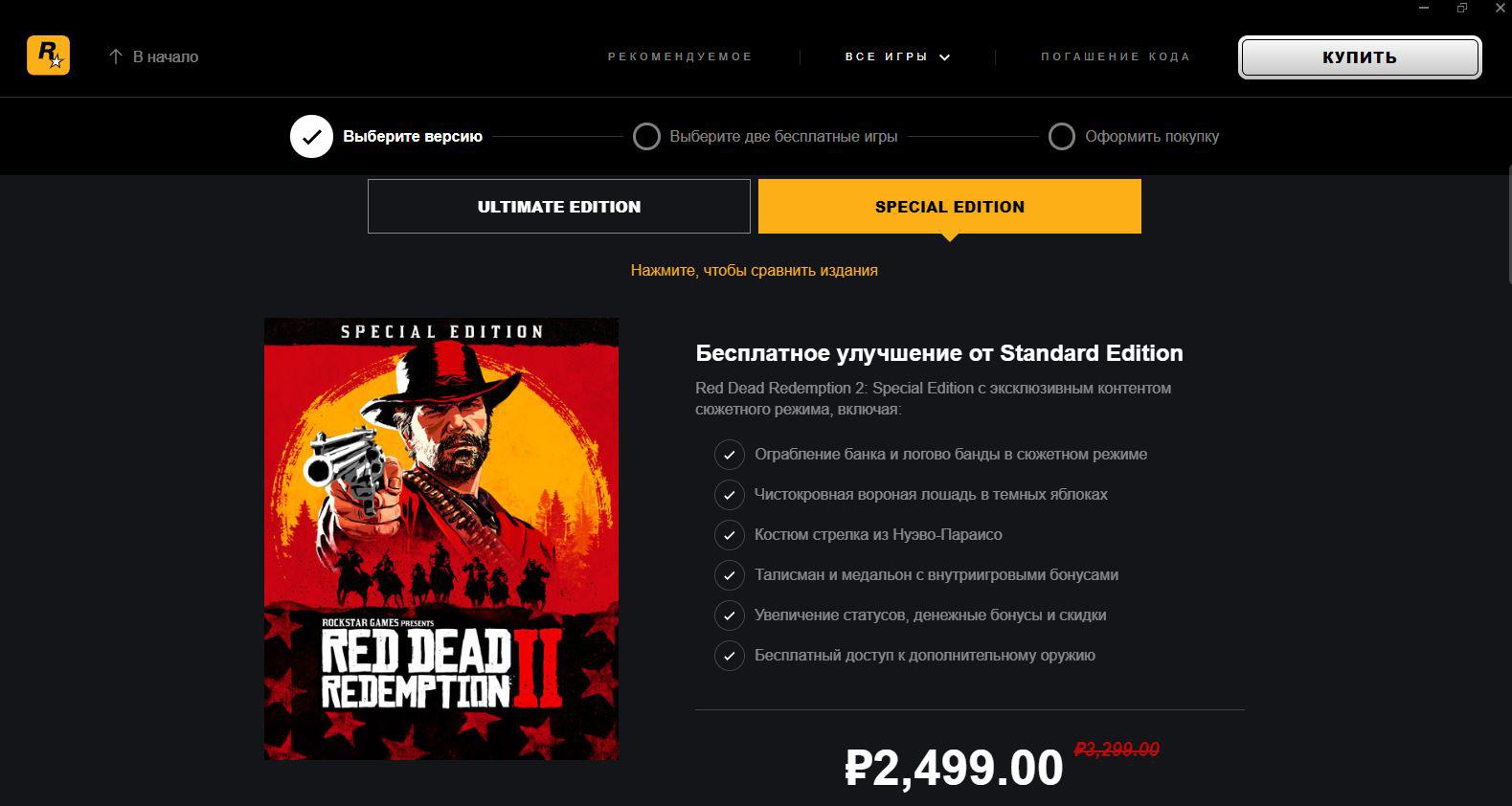Select the Special Edition tab

950,207
